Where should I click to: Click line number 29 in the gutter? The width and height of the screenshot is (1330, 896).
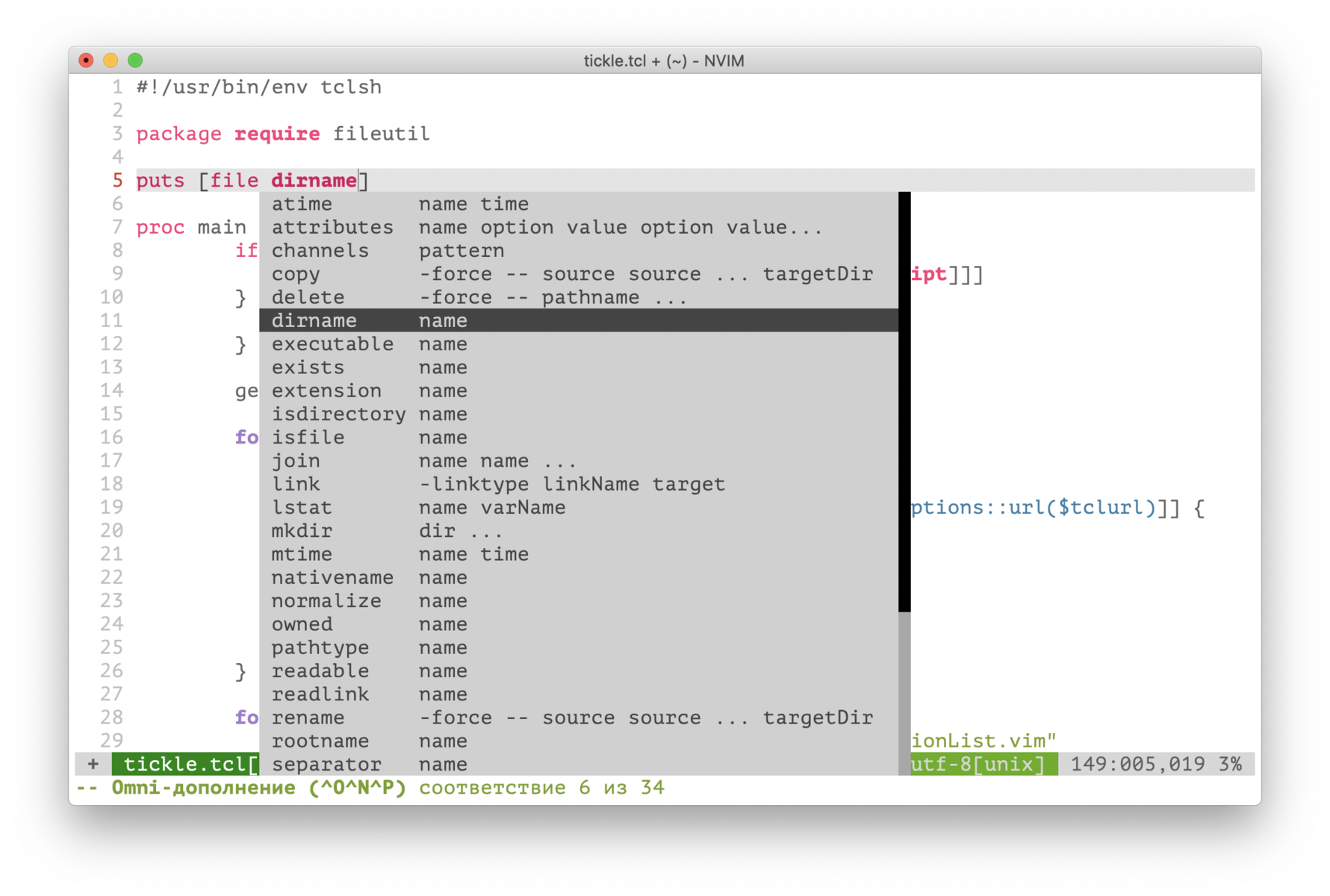pos(111,741)
